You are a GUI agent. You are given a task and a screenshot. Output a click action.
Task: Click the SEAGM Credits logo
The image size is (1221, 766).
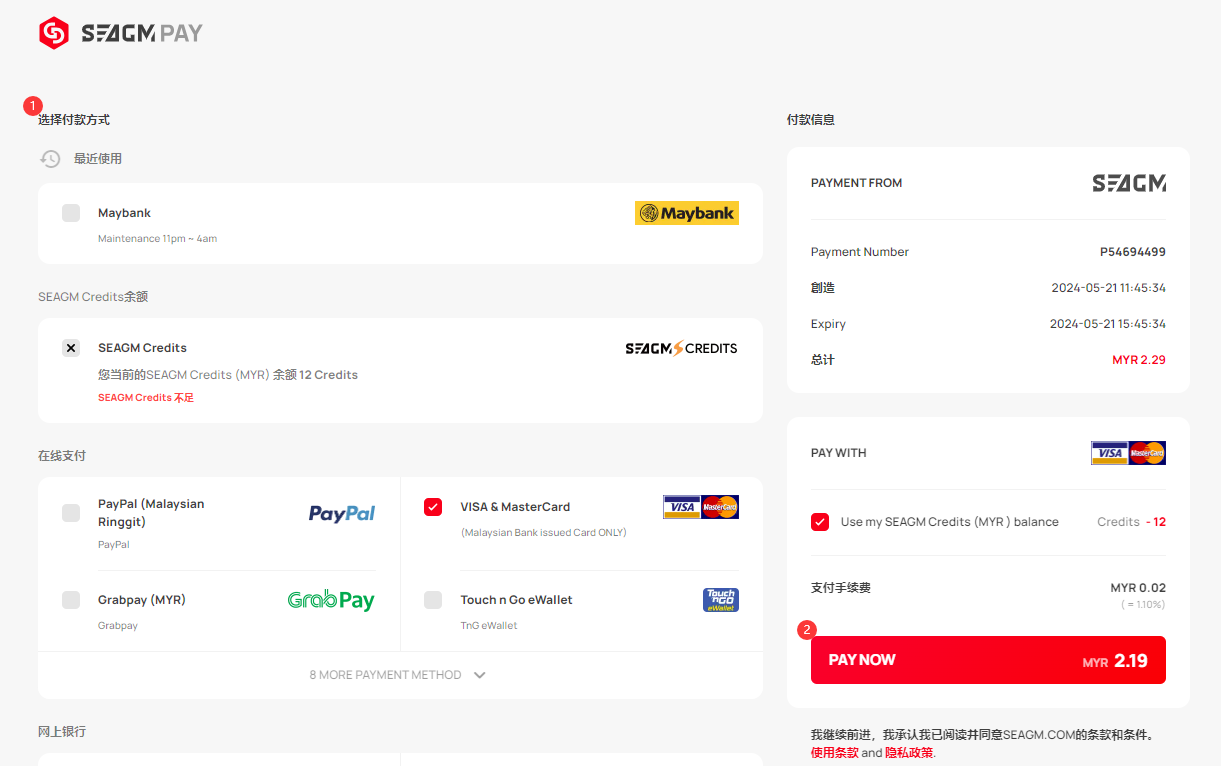click(x=681, y=348)
